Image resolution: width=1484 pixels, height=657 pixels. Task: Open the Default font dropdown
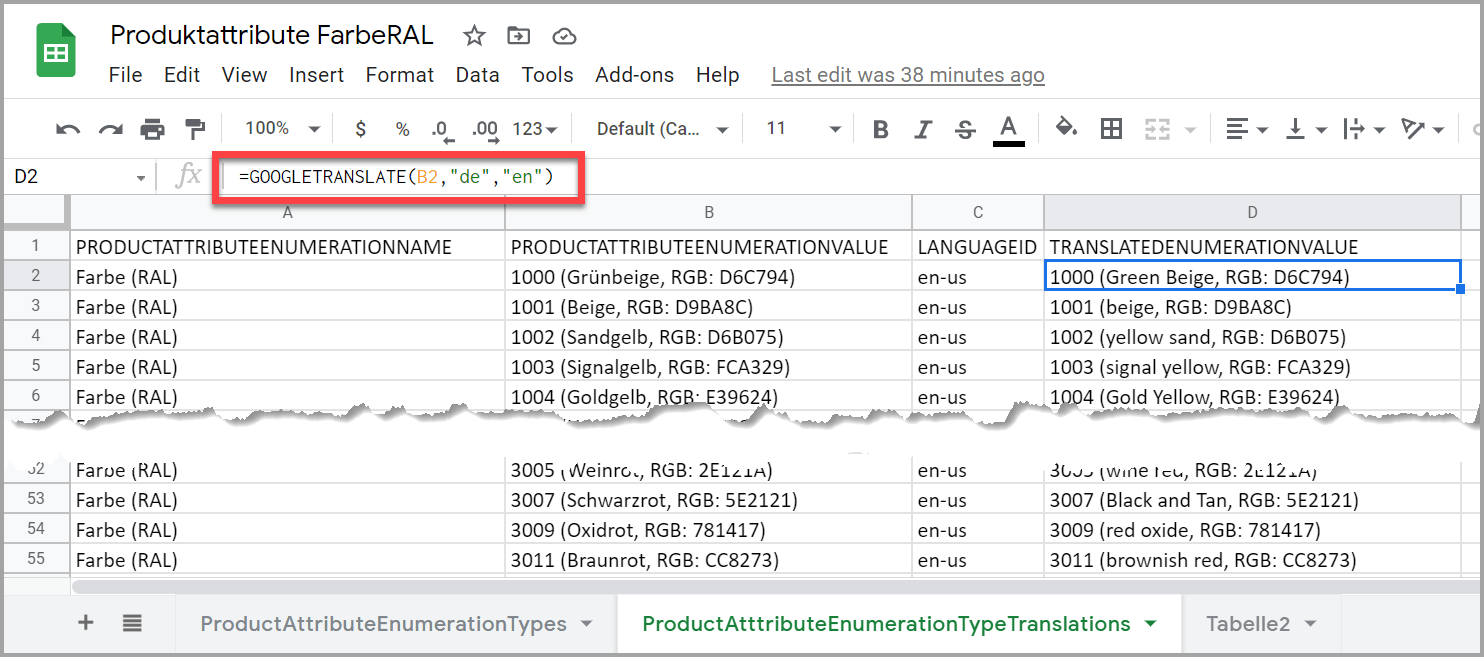click(663, 129)
